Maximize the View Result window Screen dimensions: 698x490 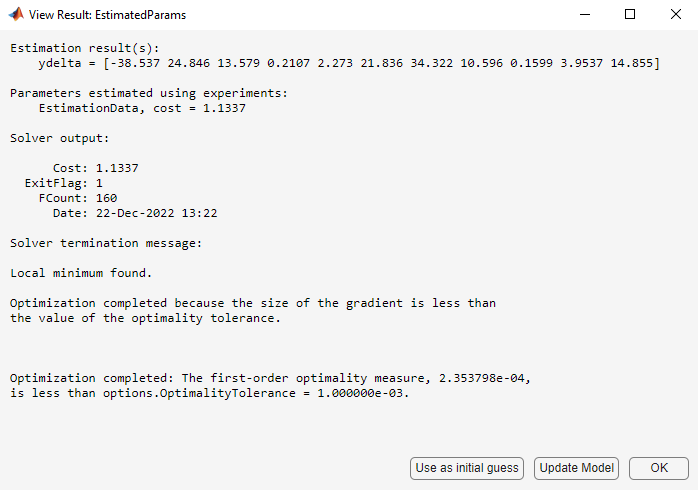click(x=629, y=15)
